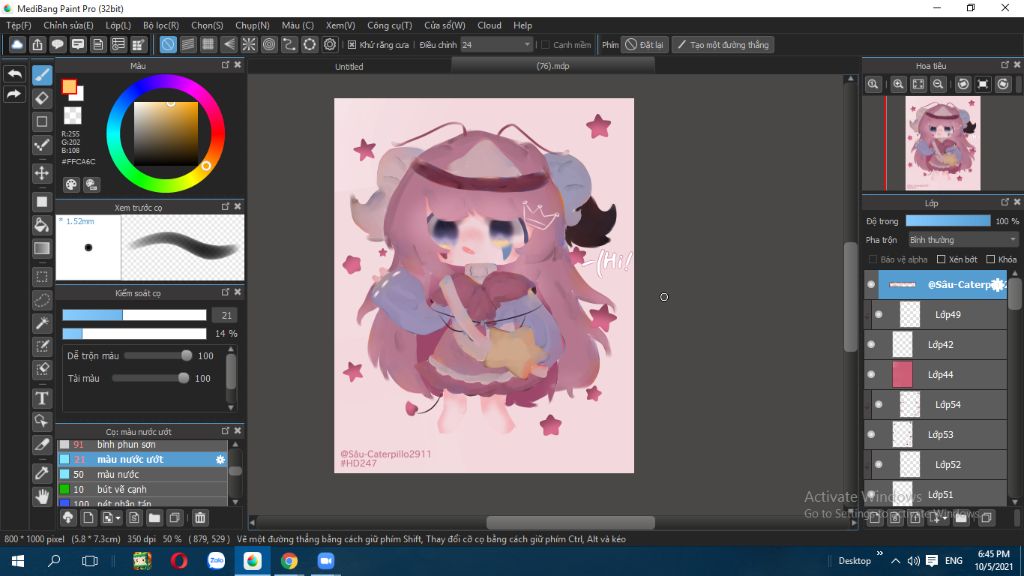Open the snap settings gear

(330, 44)
